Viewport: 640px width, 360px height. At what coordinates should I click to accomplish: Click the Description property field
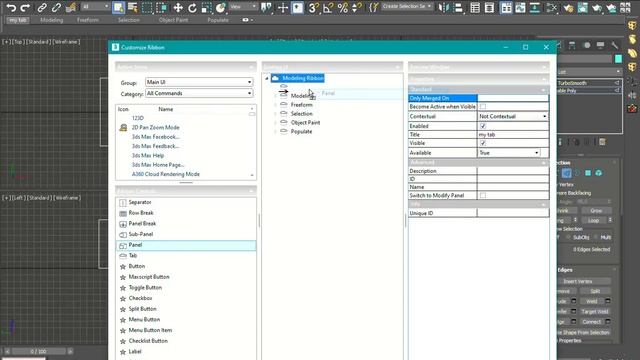[513, 171]
